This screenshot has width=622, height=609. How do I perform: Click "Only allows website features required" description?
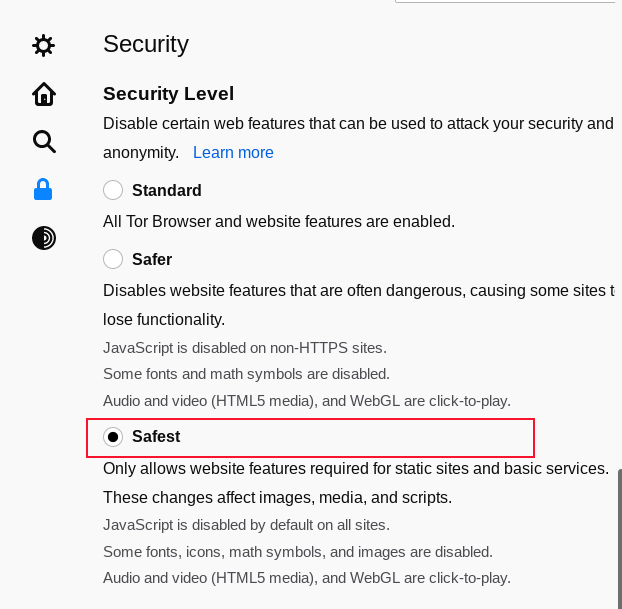point(356,468)
